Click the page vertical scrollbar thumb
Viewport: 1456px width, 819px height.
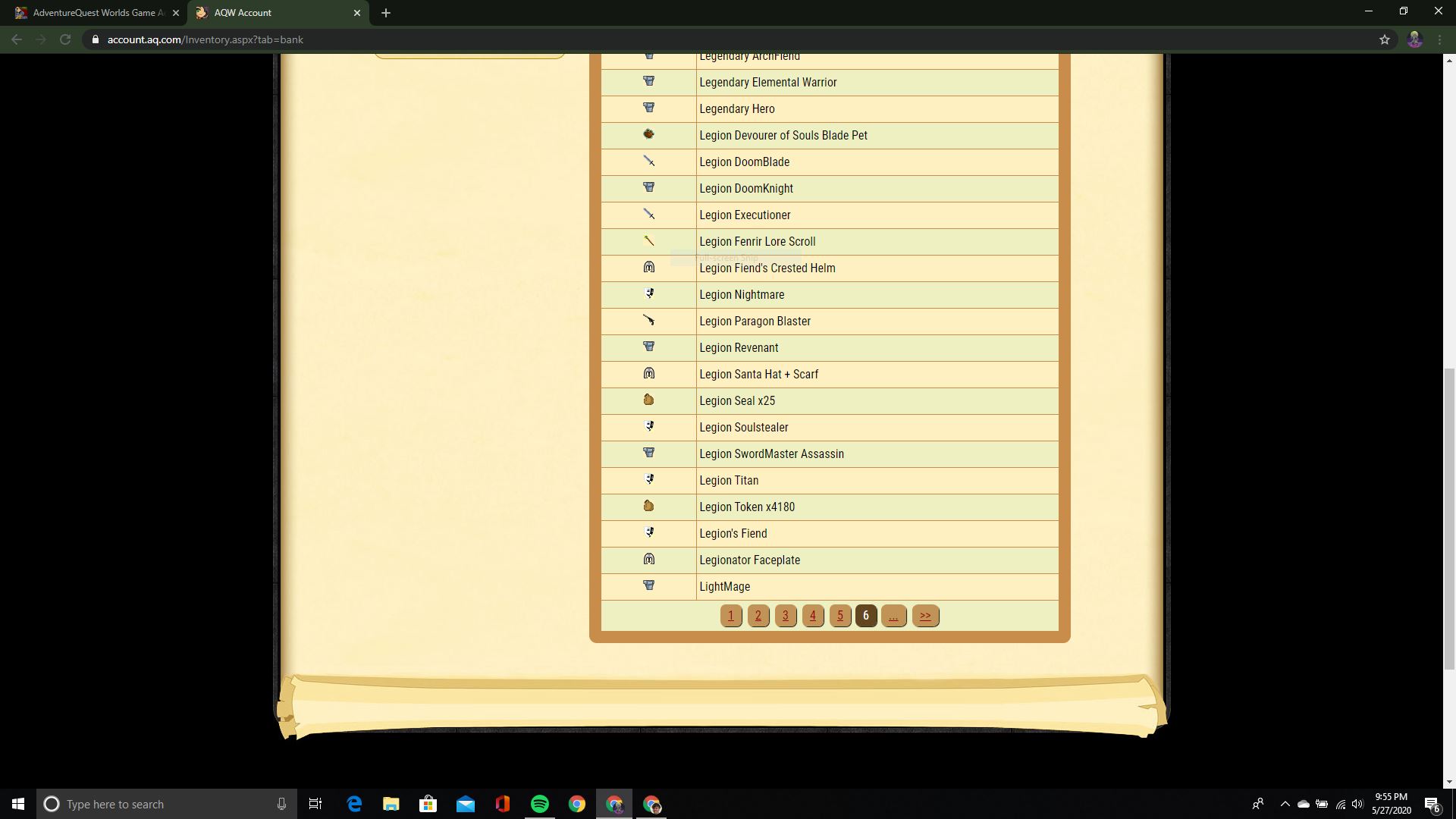1449,519
